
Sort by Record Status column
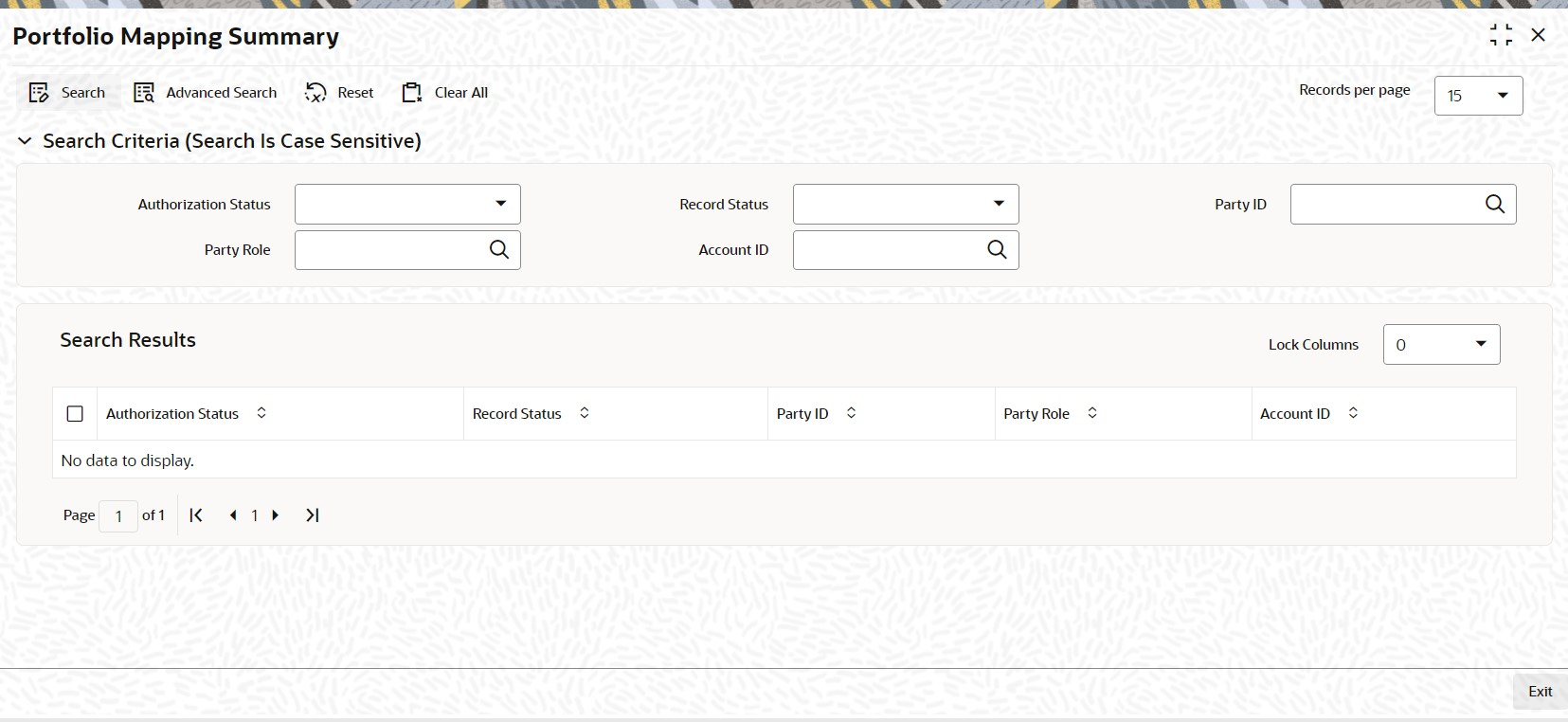pyautogui.click(x=585, y=413)
